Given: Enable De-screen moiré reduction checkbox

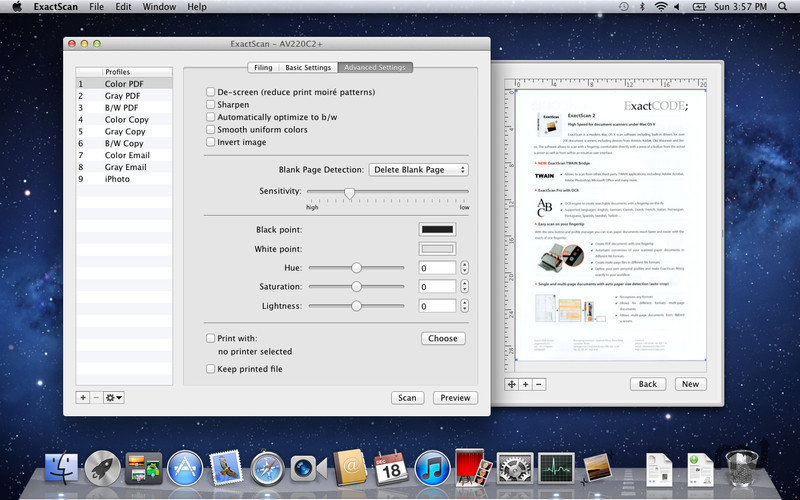Looking at the screenshot, I should pyautogui.click(x=210, y=92).
